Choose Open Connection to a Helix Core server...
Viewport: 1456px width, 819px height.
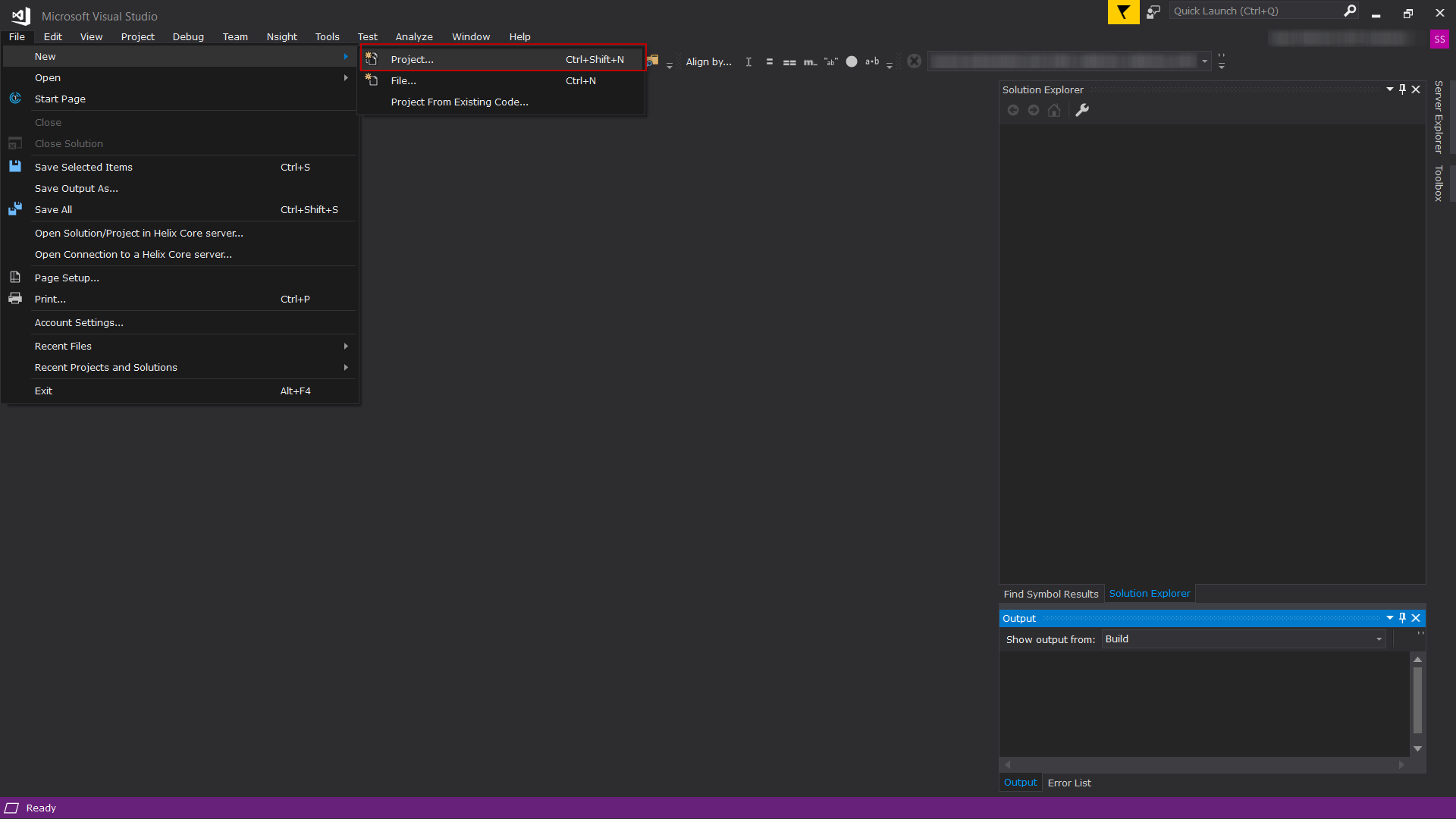[x=180, y=254]
